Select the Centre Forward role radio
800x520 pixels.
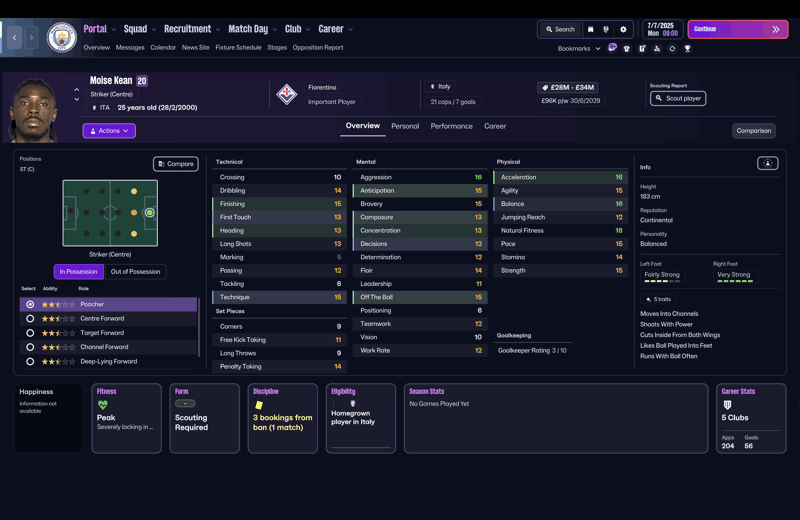[30, 318]
